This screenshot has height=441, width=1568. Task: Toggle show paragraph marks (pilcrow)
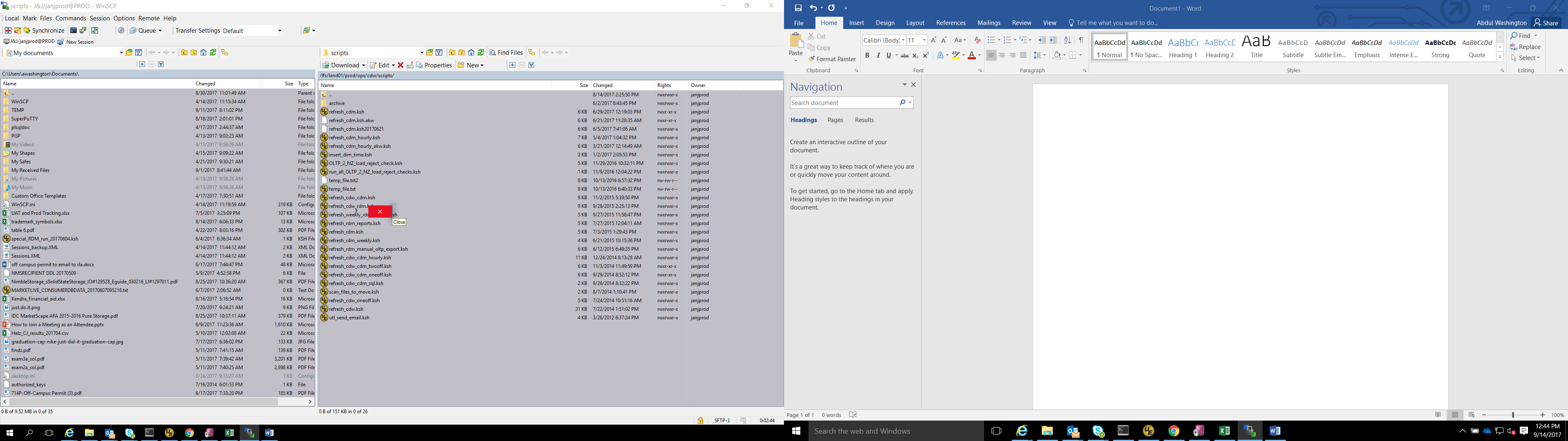1081,40
